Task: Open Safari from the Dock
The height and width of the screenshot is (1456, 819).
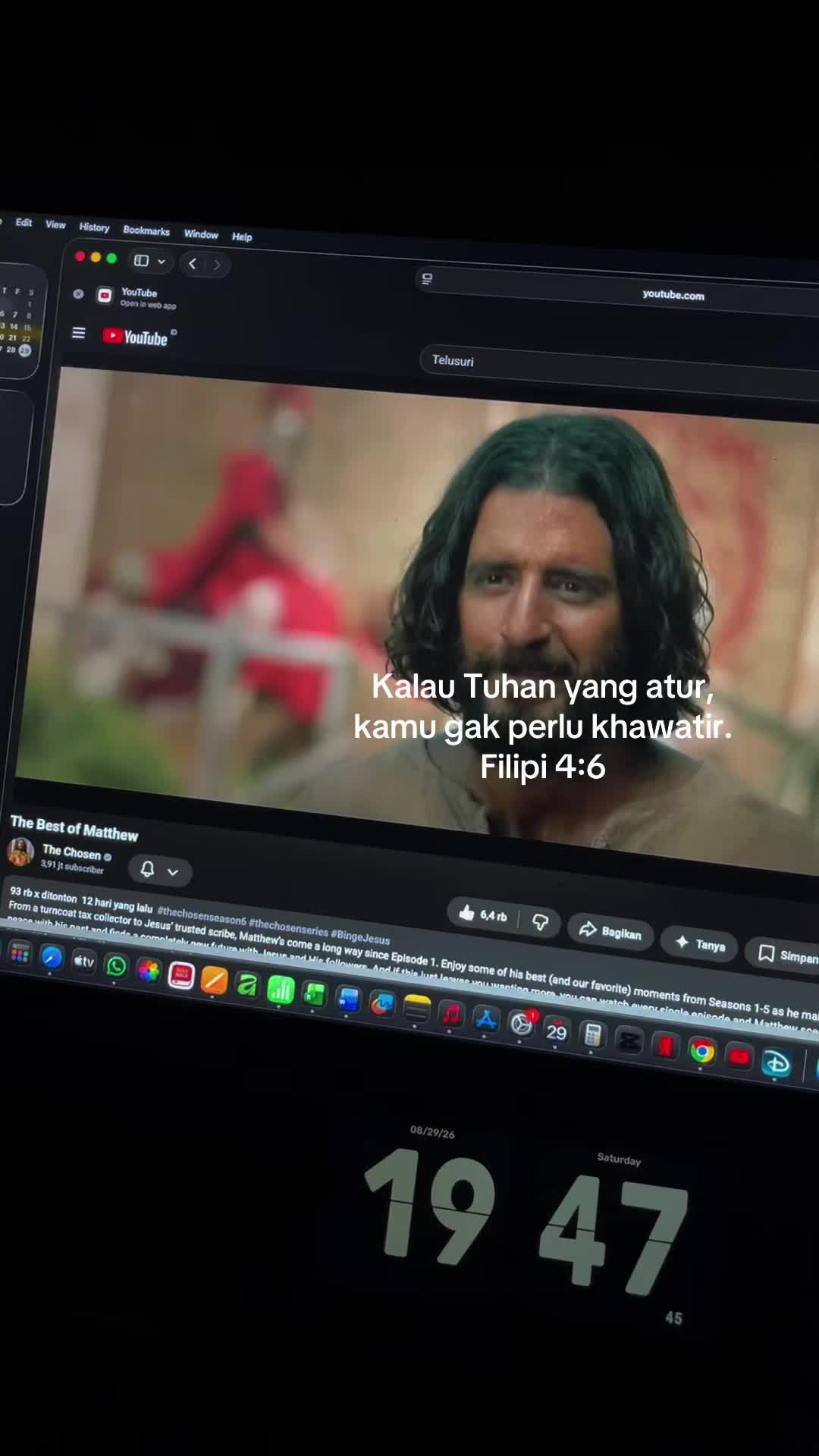Action: [x=52, y=957]
